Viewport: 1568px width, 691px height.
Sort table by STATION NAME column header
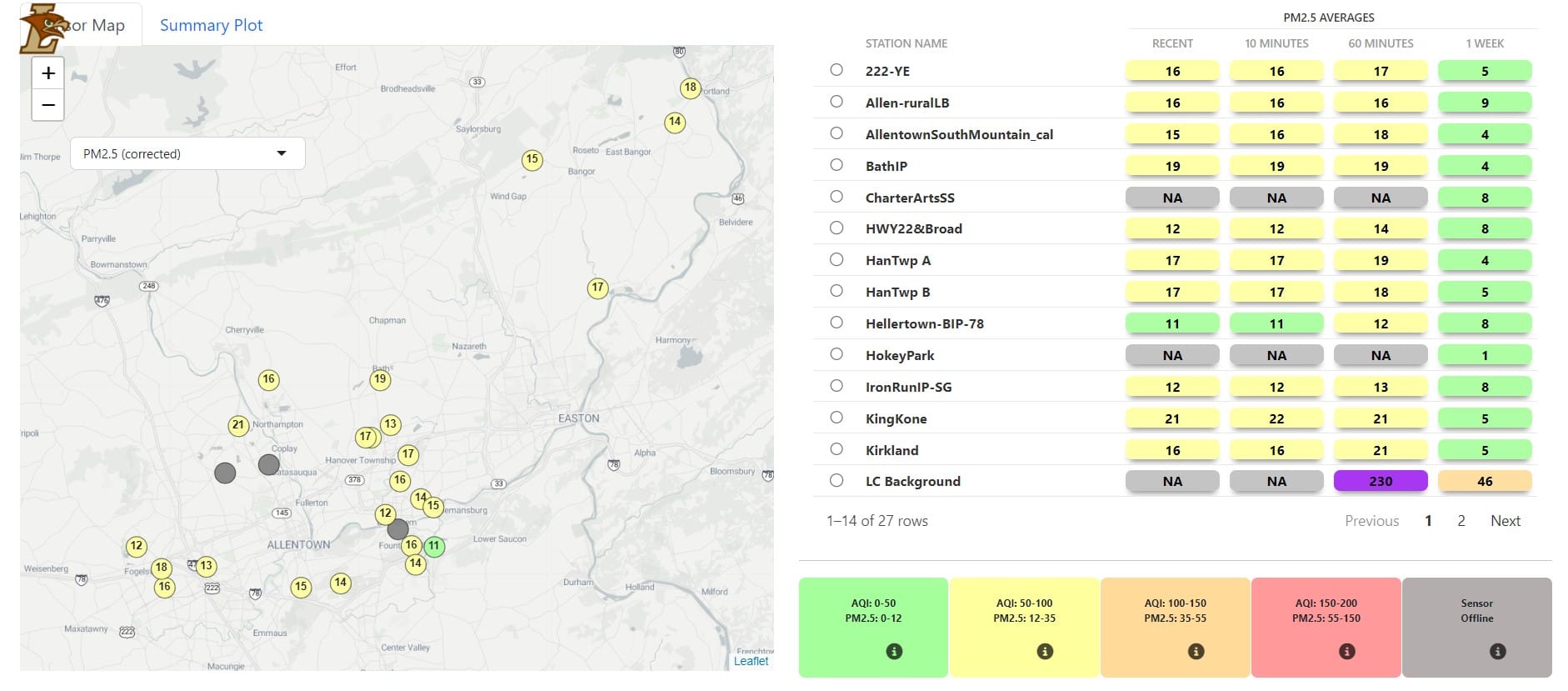coord(906,43)
